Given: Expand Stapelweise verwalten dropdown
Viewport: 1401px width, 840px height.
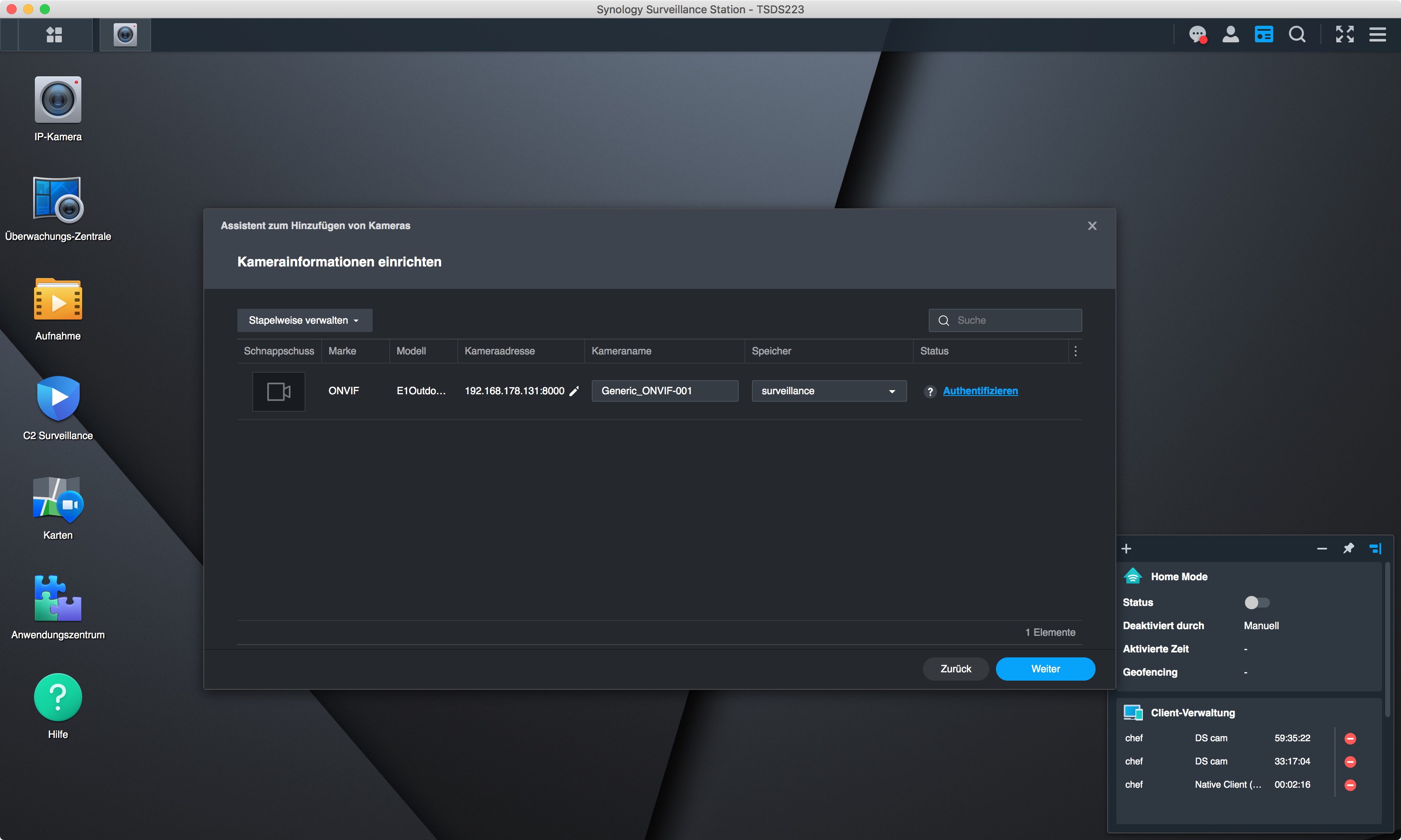Looking at the screenshot, I should 305,320.
